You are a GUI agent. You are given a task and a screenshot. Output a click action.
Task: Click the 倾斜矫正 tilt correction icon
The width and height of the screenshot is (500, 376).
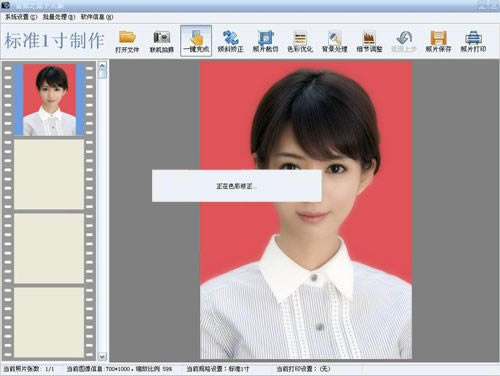[230, 41]
